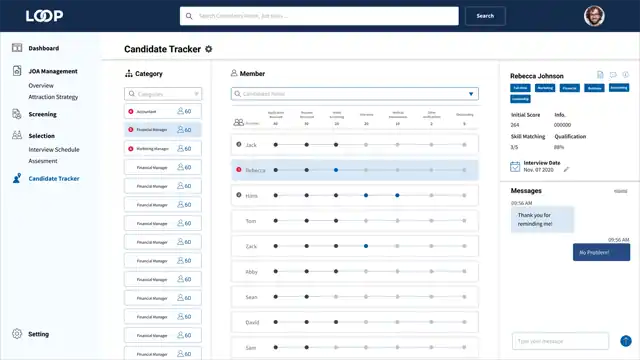Click info icon next to Rebecca Johnson

[x=625, y=75]
